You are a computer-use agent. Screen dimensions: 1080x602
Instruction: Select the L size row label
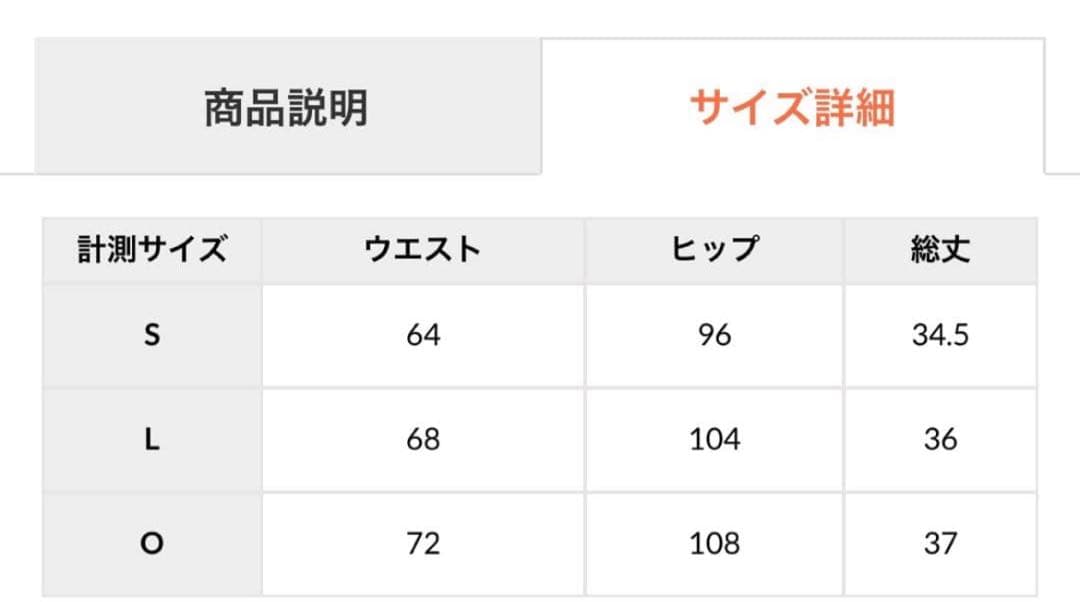[151, 440]
